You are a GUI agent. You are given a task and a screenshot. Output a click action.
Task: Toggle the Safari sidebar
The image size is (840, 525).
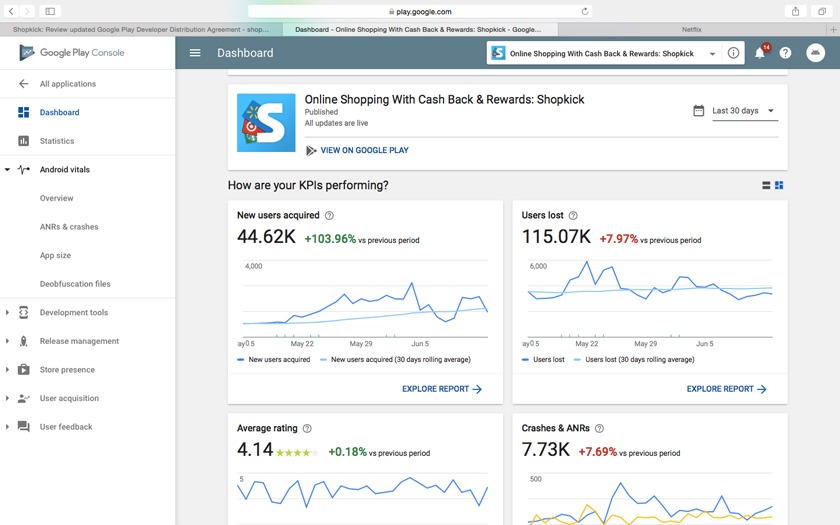pos(50,11)
